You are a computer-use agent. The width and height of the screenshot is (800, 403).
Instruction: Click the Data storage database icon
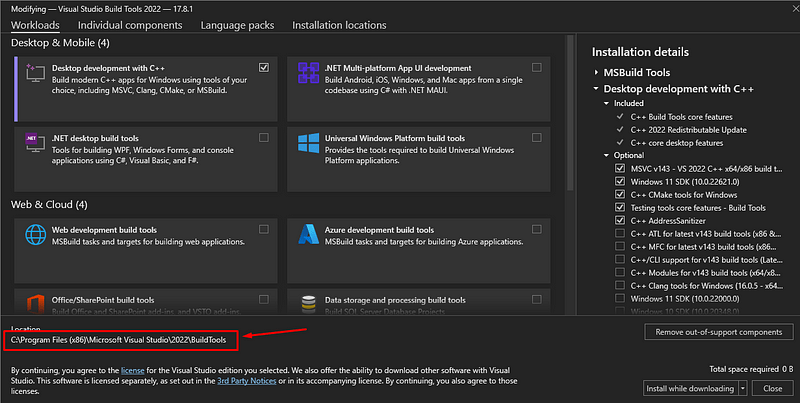308,303
